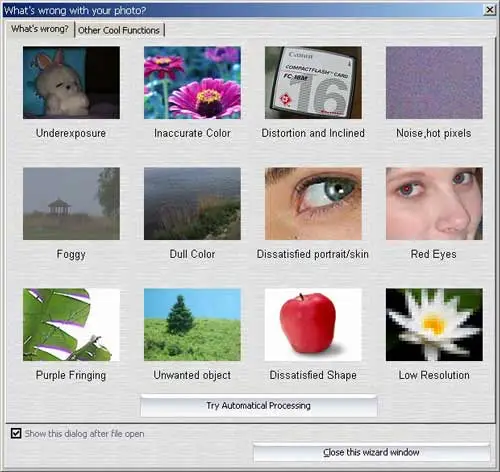This screenshot has width=500, height=472.
Task: Select the Underexposure rabbit thumbnail
Action: [71, 83]
